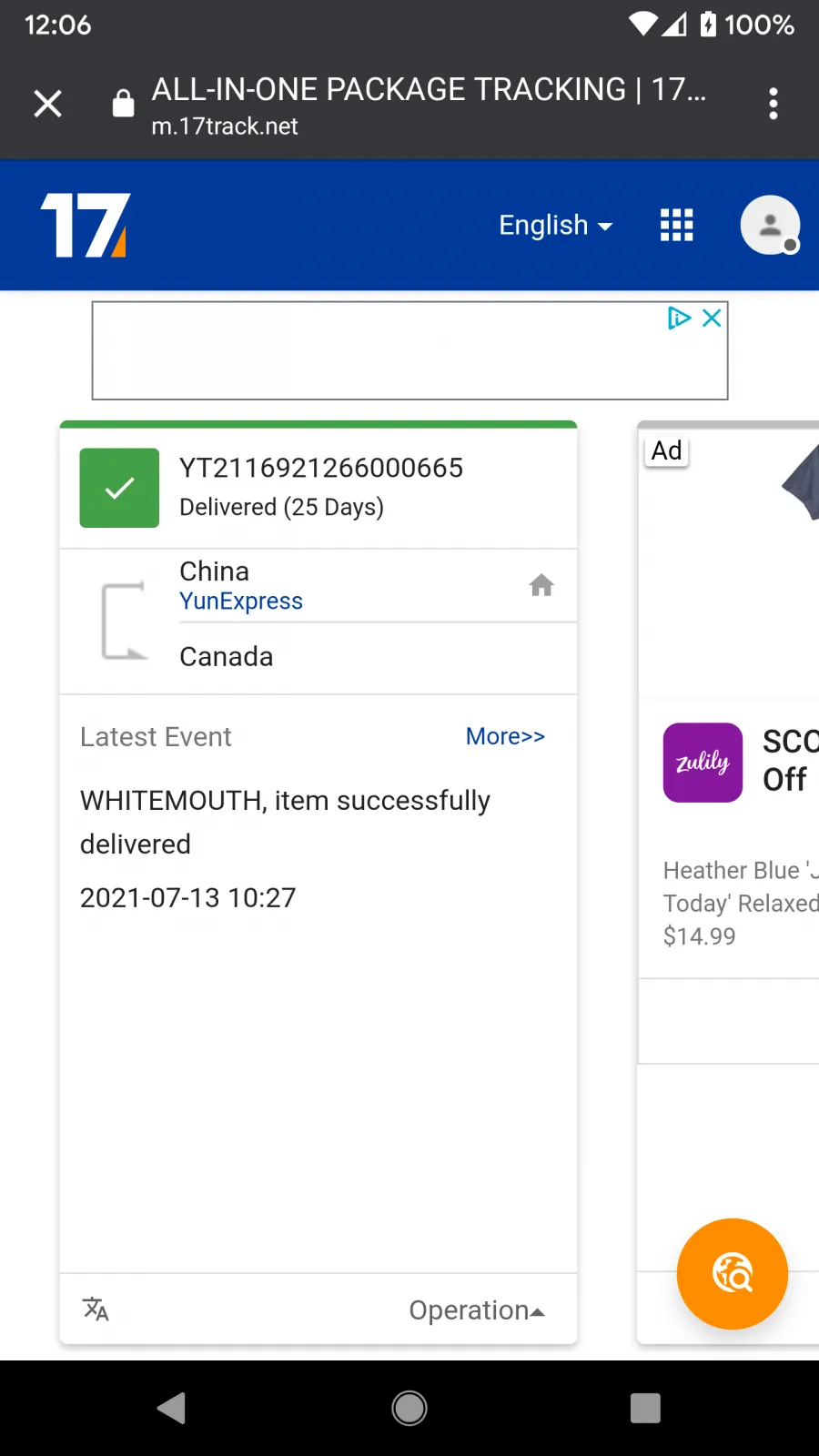The height and width of the screenshot is (1456, 819).
Task: Tap the WHITEMOUTH delivered event text
Action: tap(285, 822)
